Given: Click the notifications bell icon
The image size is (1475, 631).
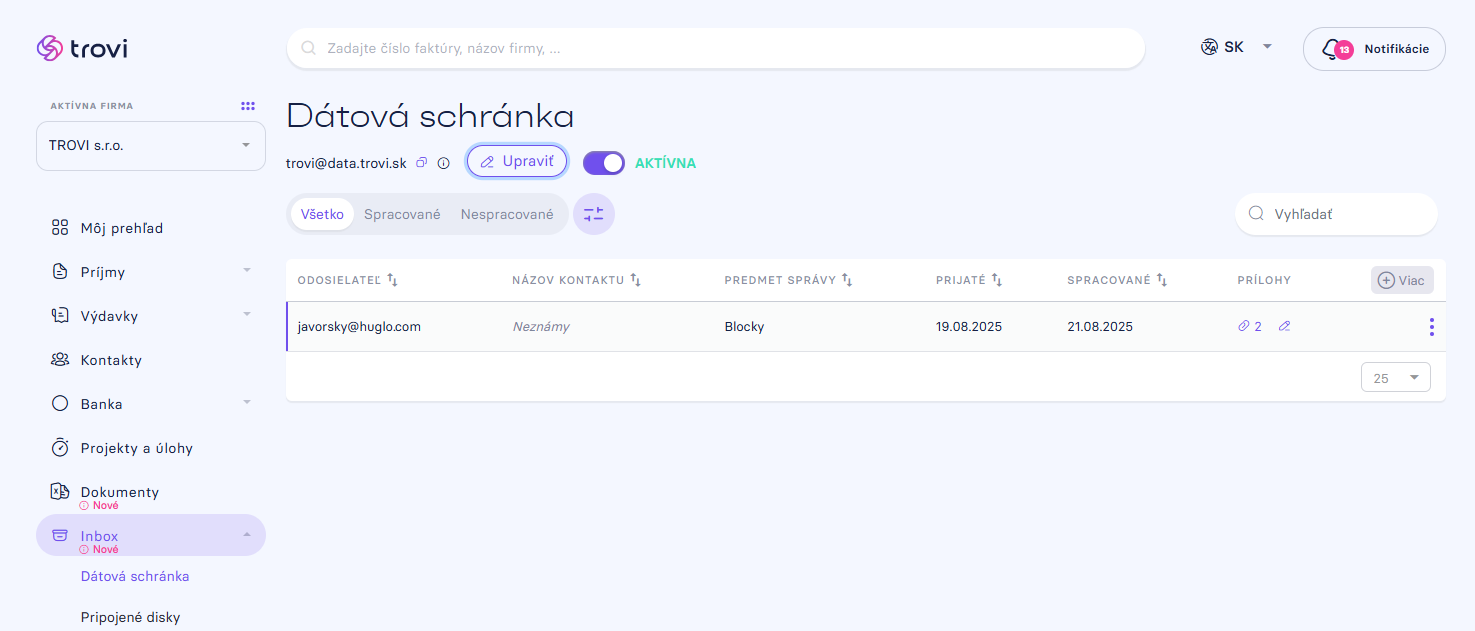Looking at the screenshot, I should 1330,49.
